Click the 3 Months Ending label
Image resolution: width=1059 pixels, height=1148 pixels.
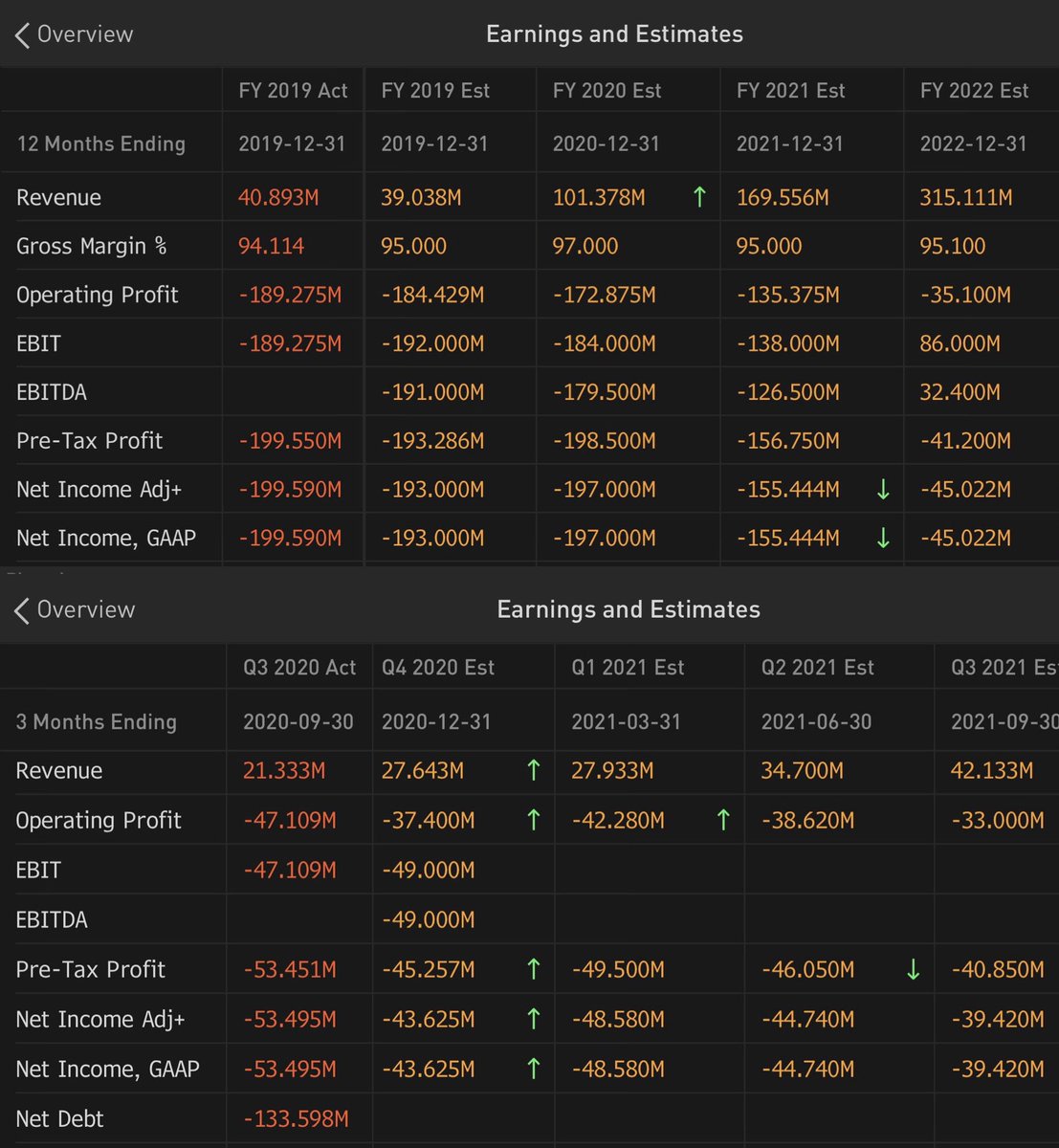point(97,721)
